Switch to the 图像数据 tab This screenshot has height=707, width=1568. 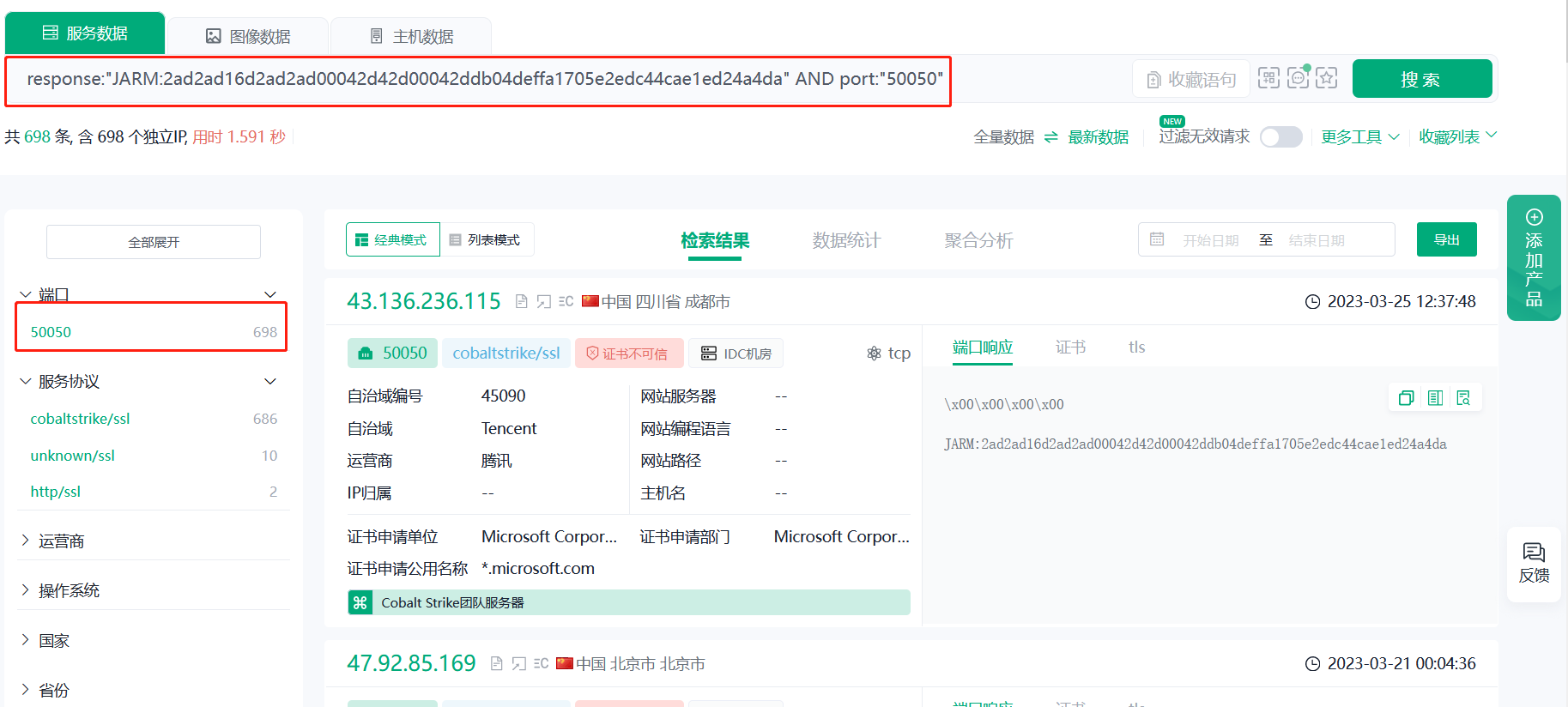[248, 37]
